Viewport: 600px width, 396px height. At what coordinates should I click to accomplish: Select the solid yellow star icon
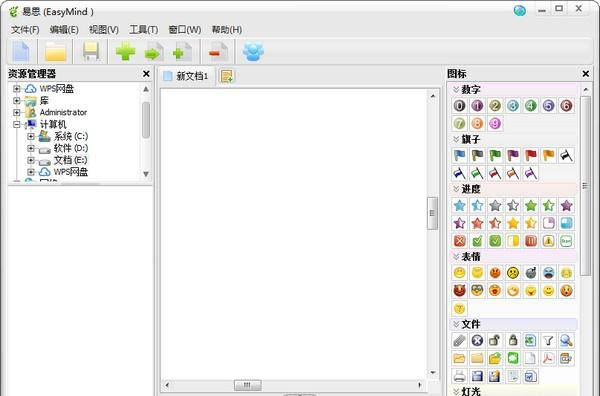513,223
